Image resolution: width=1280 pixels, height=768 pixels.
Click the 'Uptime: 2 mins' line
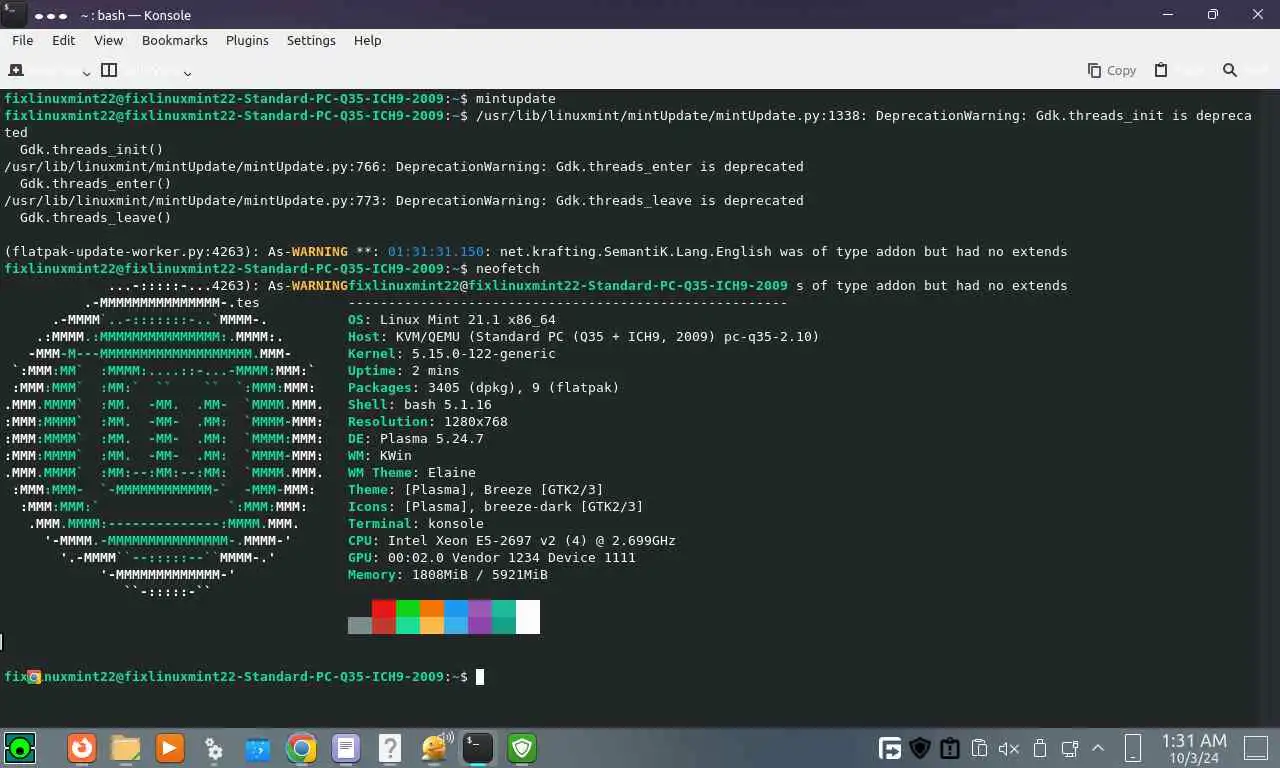click(x=404, y=371)
